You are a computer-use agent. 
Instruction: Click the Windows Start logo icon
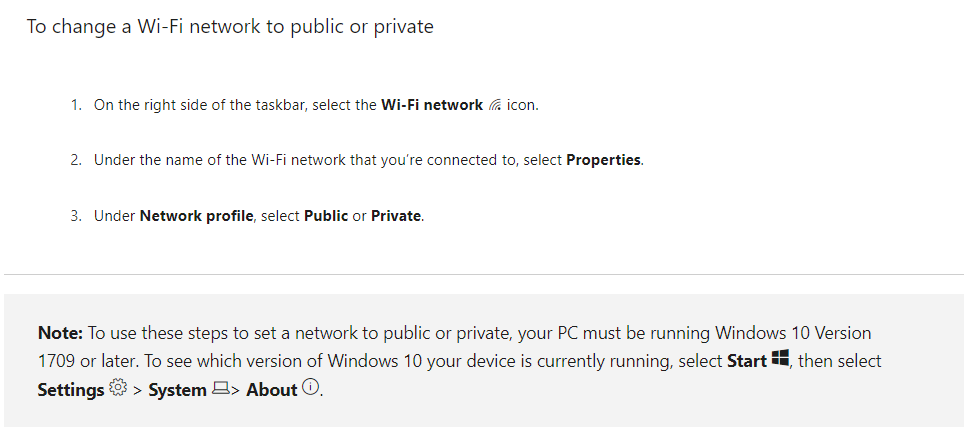[x=781, y=359]
